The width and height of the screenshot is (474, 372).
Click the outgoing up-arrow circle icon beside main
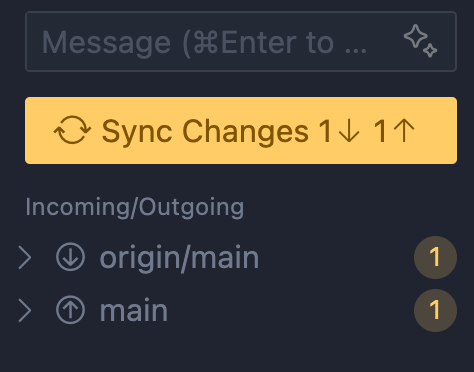(x=71, y=310)
